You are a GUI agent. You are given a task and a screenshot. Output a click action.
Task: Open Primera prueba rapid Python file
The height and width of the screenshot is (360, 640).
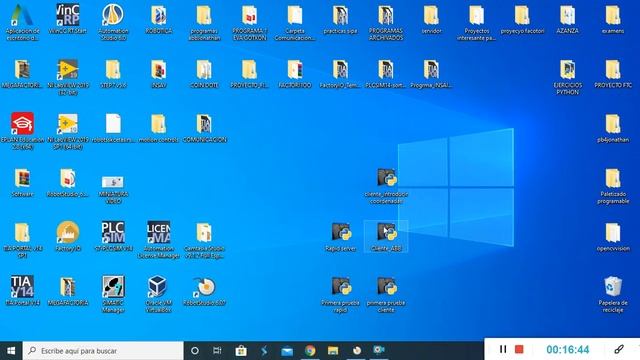pos(340,294)
